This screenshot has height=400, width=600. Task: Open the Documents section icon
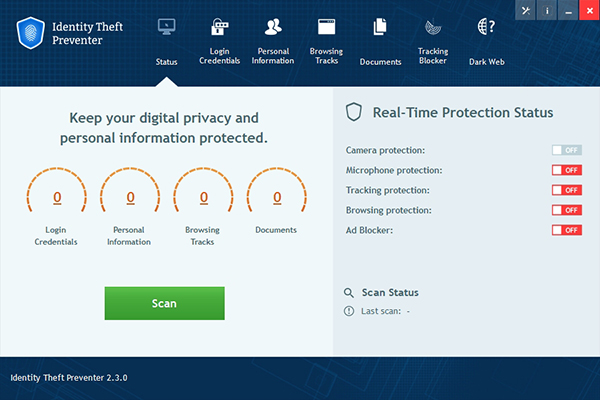(x=380, y=28)
